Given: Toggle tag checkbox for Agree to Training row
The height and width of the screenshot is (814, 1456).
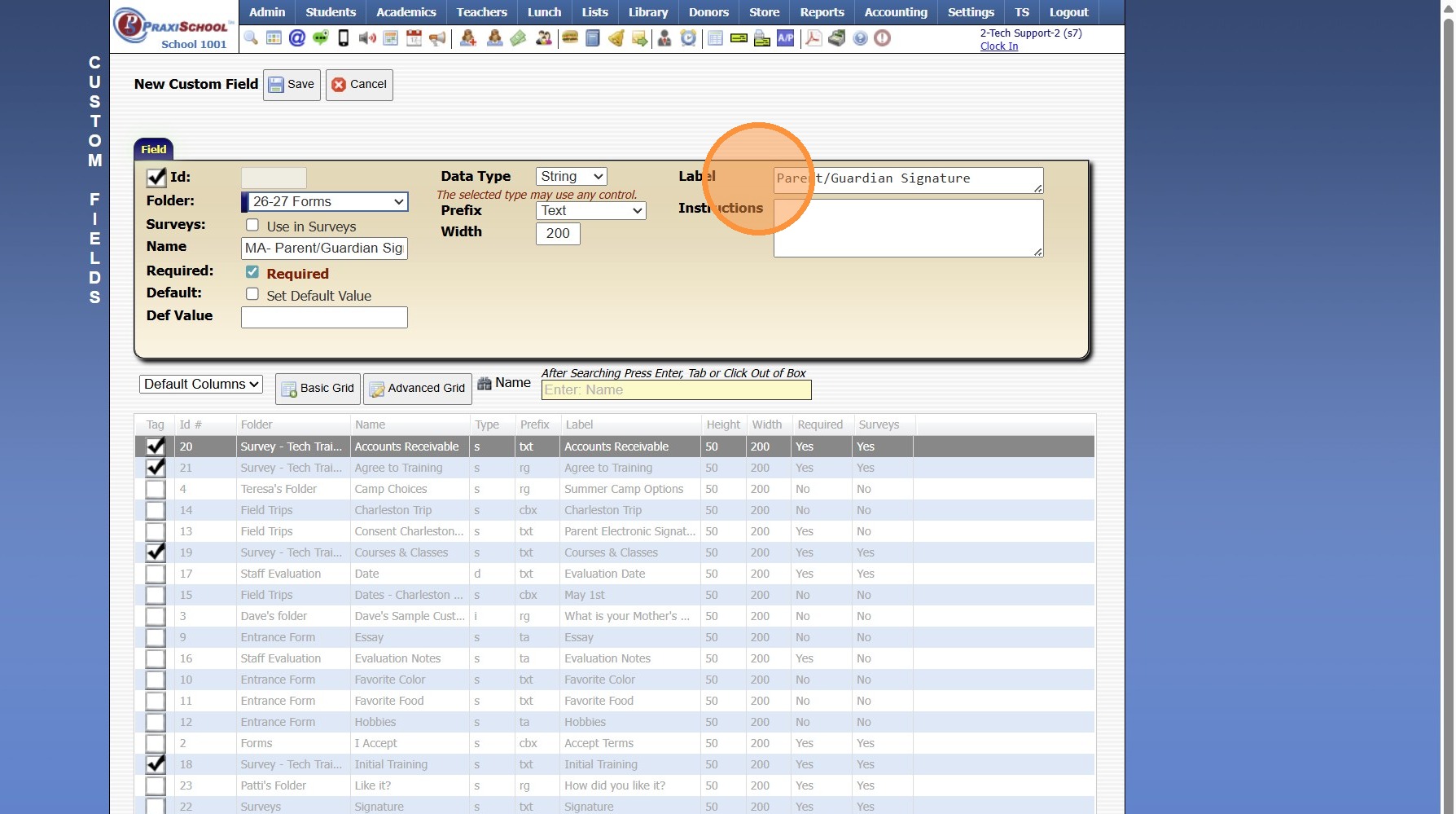Looking at the screenshot, I should pos(156,468).
